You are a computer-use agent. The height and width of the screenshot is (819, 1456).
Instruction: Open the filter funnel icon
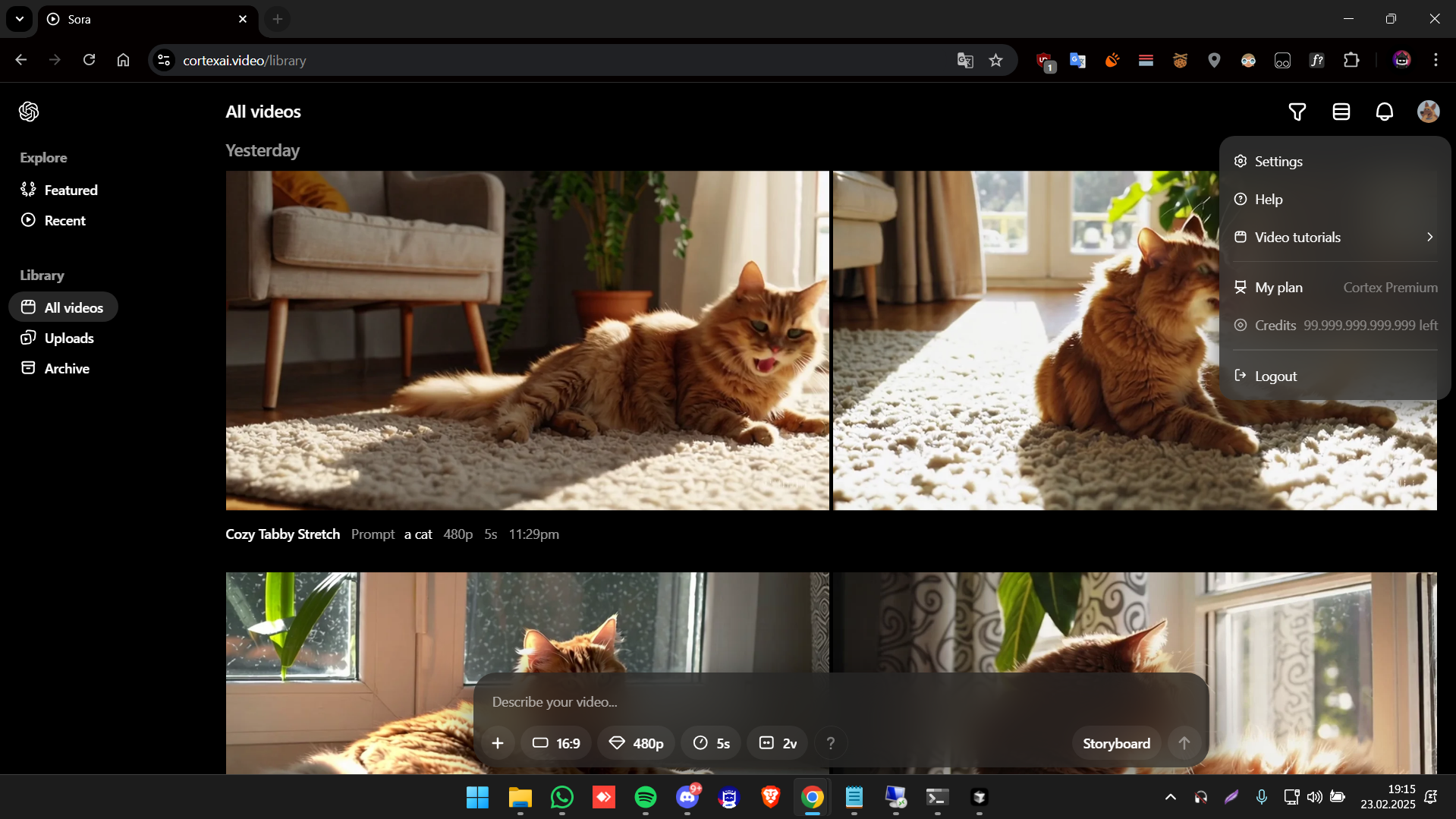click(x=1297, y=112)
